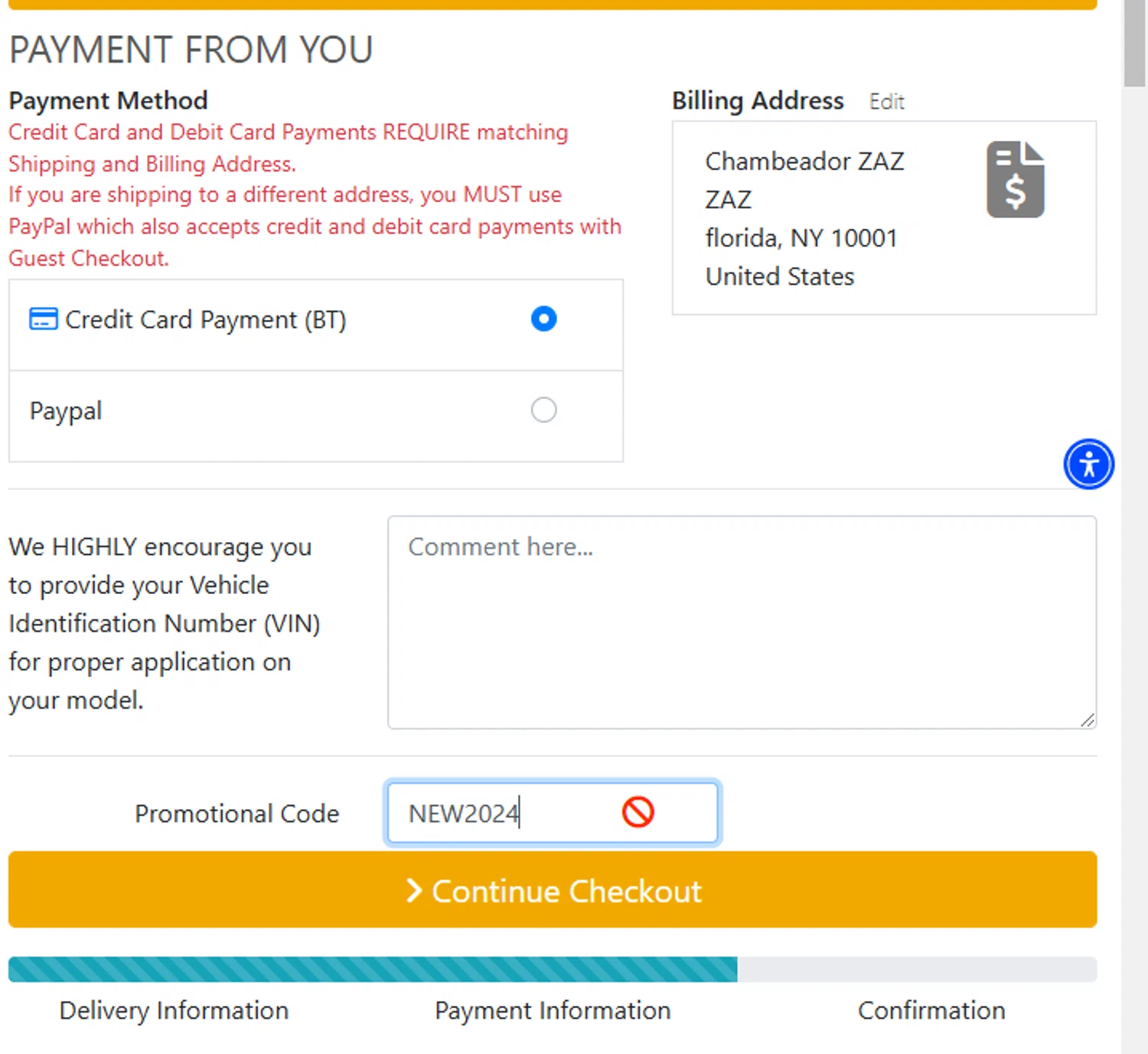Viewport: 1148px width, 1054px height.
Task: Click the 'Payment Method' heading
Action: [x=108, y=100]
